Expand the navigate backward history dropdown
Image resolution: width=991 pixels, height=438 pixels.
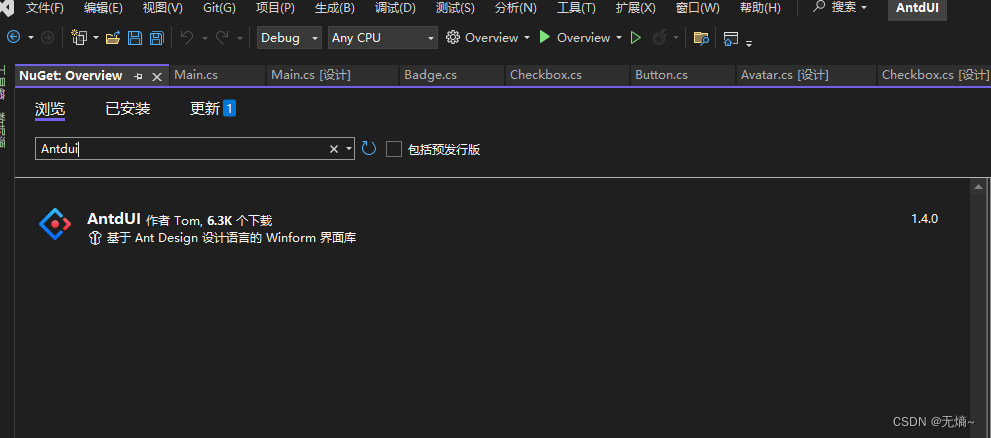coord(30,39)
